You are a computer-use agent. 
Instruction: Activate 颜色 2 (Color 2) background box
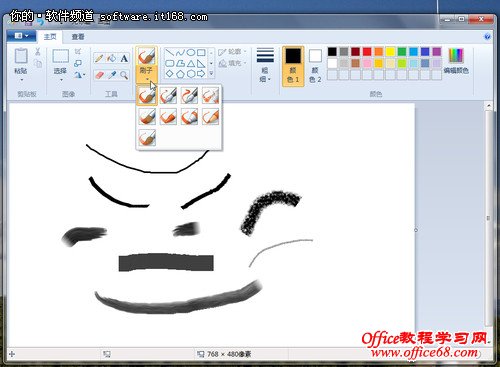[315, 66]
